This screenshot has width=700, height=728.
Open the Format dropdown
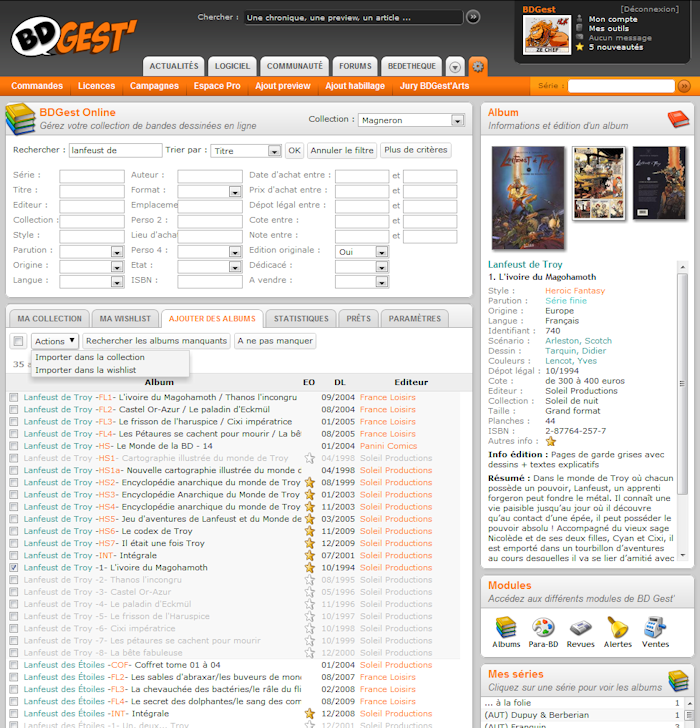tap(209, 191)
